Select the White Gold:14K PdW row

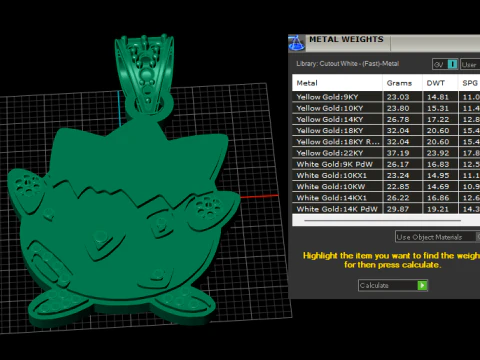(386, 209)
